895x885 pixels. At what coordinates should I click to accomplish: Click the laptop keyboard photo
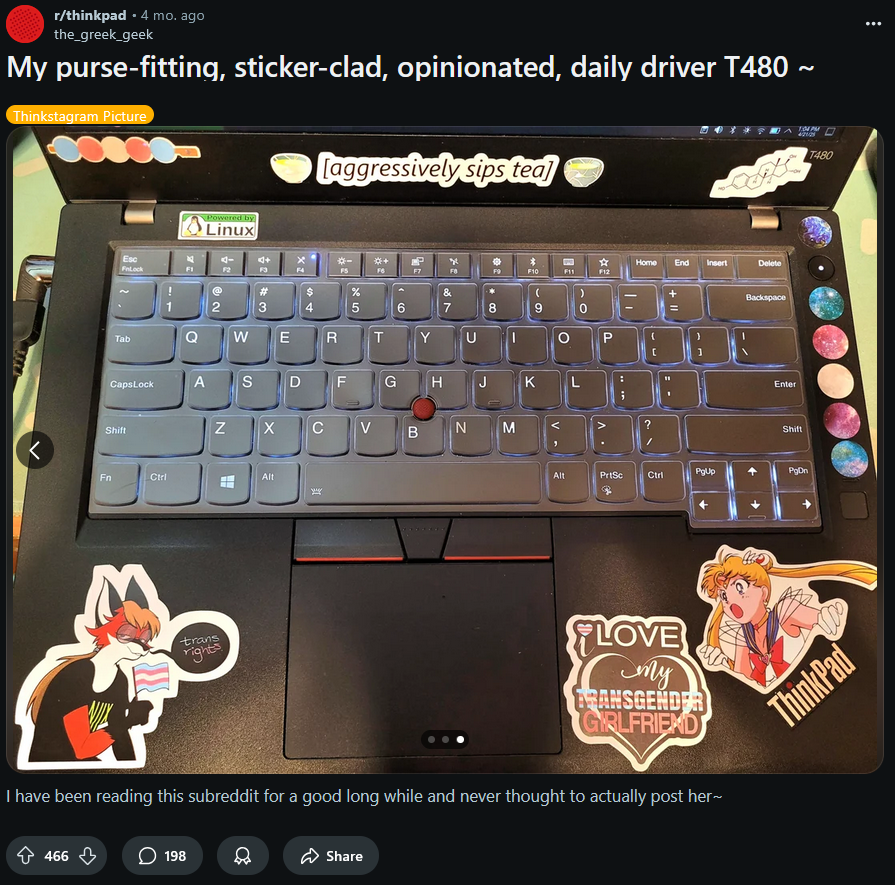click(445, 450)
